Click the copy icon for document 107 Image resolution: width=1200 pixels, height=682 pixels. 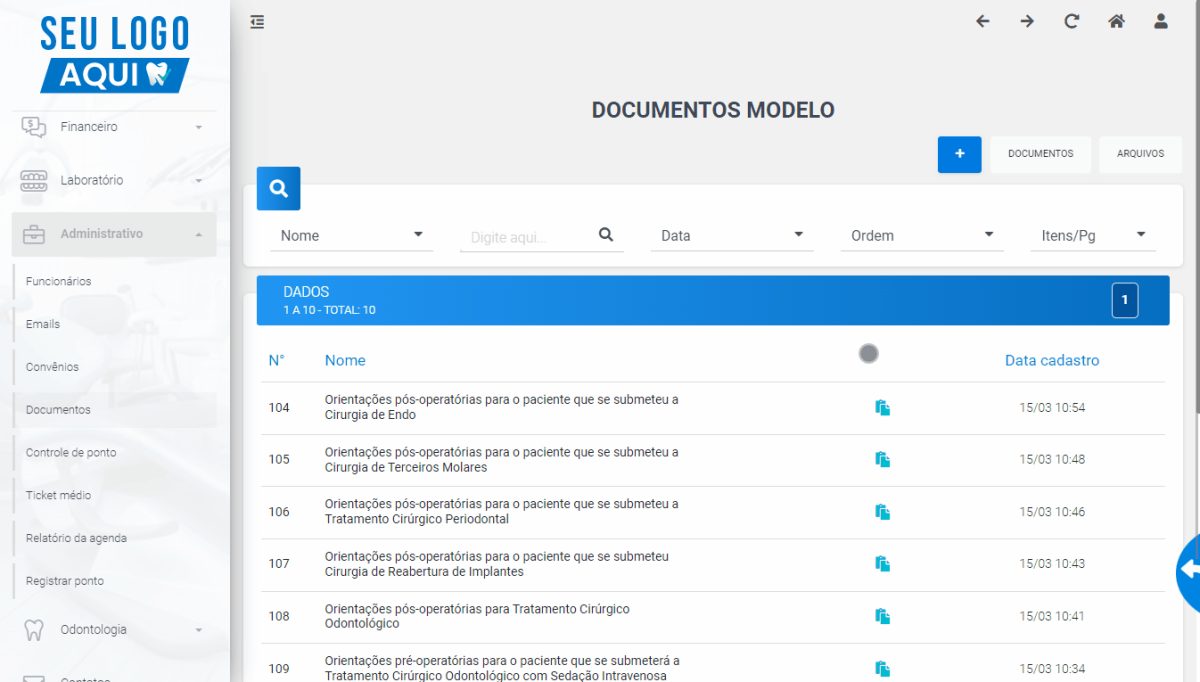click(882, 564)
